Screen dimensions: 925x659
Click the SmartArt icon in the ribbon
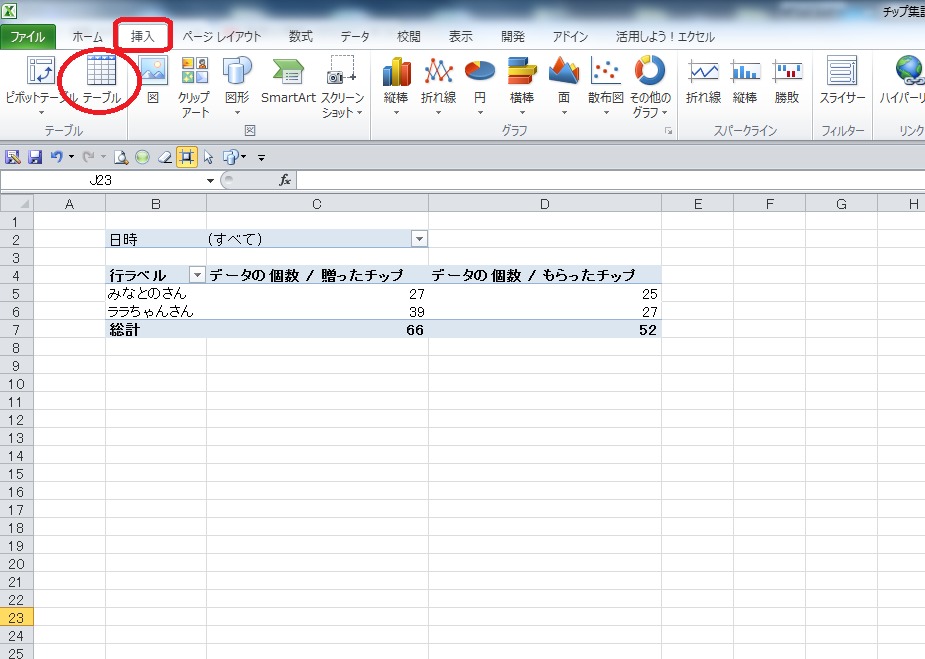288,80
